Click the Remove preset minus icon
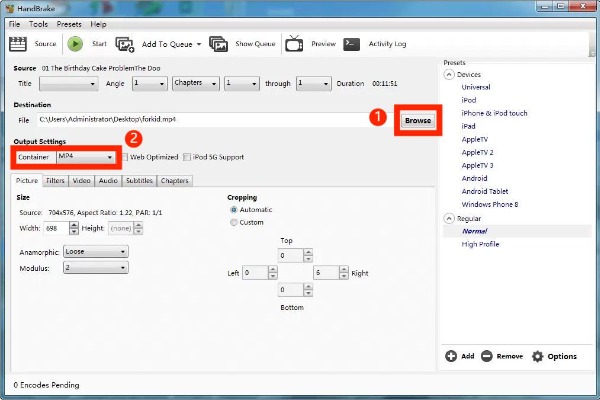 tap(487, 356)
